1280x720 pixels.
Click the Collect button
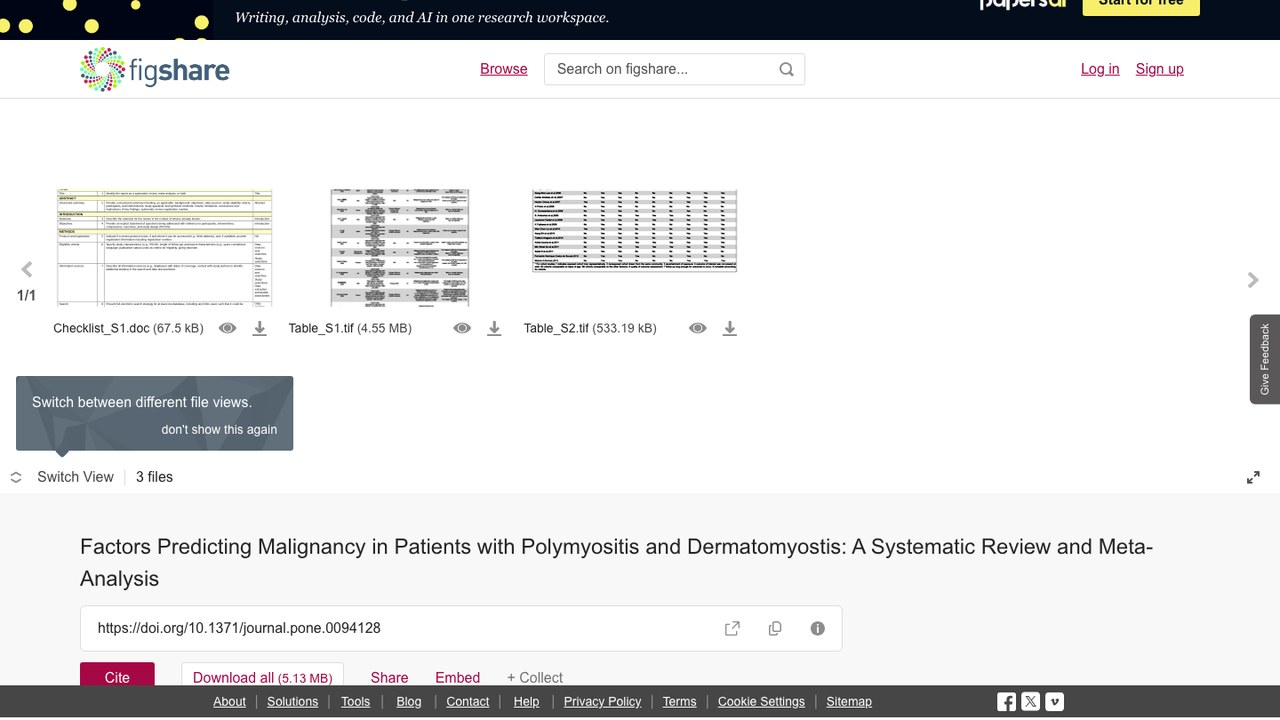pos(535,677)
